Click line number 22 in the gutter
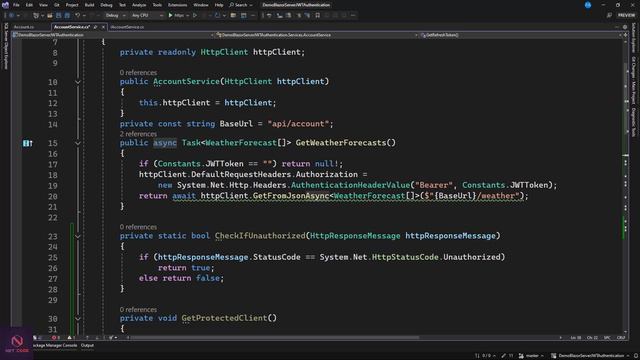 click(53, 218)
